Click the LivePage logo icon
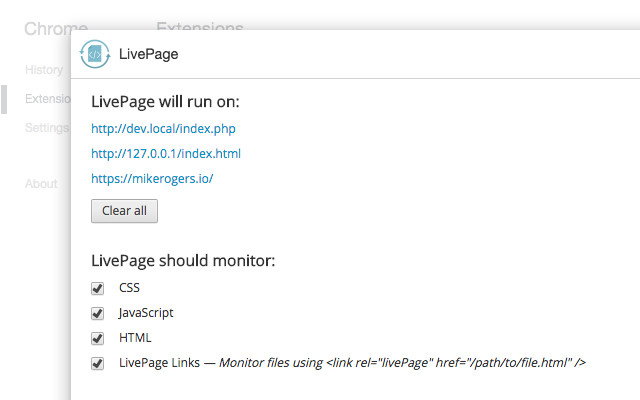 [95, 54]
